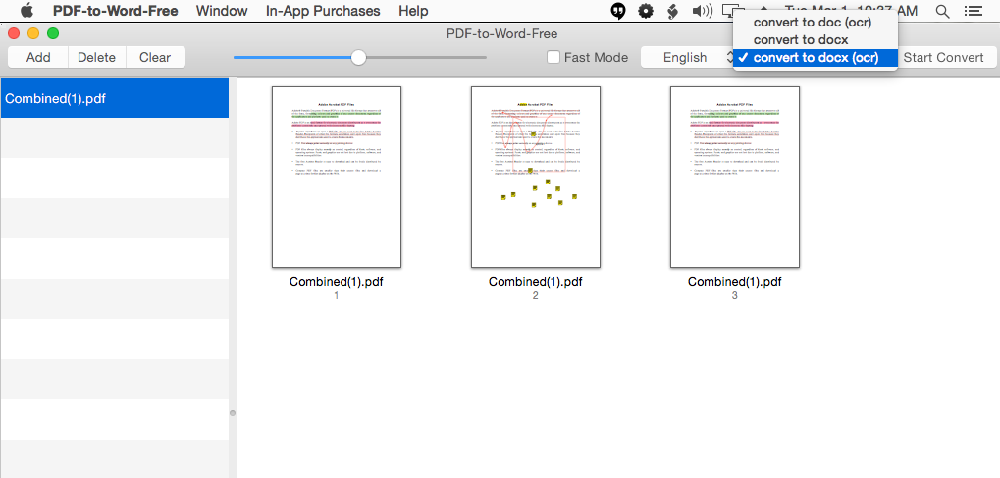Open Notification Center list icon
Viewport: 1000px width, 478px height.
click(973, 11)
